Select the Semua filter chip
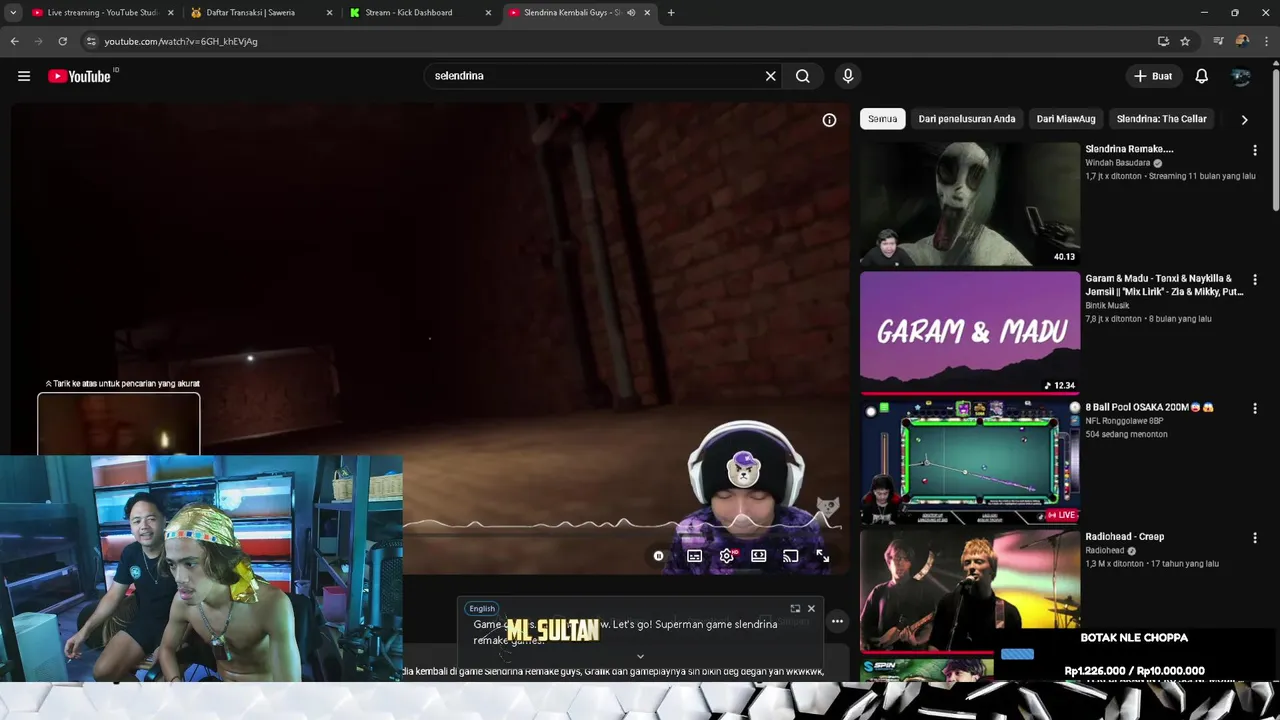 coord(882,119)
